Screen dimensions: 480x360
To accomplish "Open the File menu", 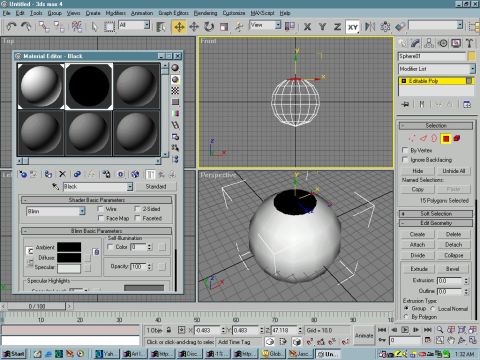I will 7,13.
